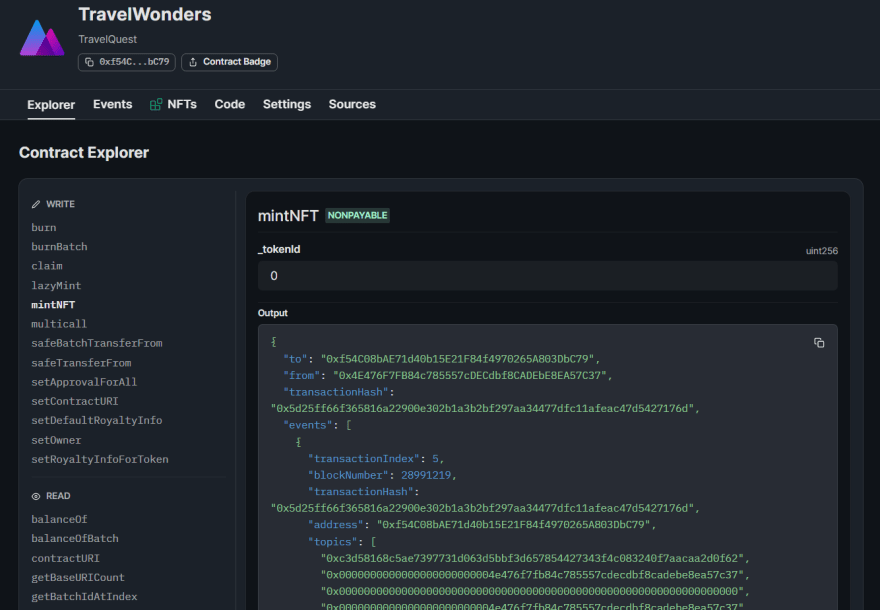Image resolution: width=880 pixels, height=610 pixels.
Task: Open the Settings tab
Action: 286,104
